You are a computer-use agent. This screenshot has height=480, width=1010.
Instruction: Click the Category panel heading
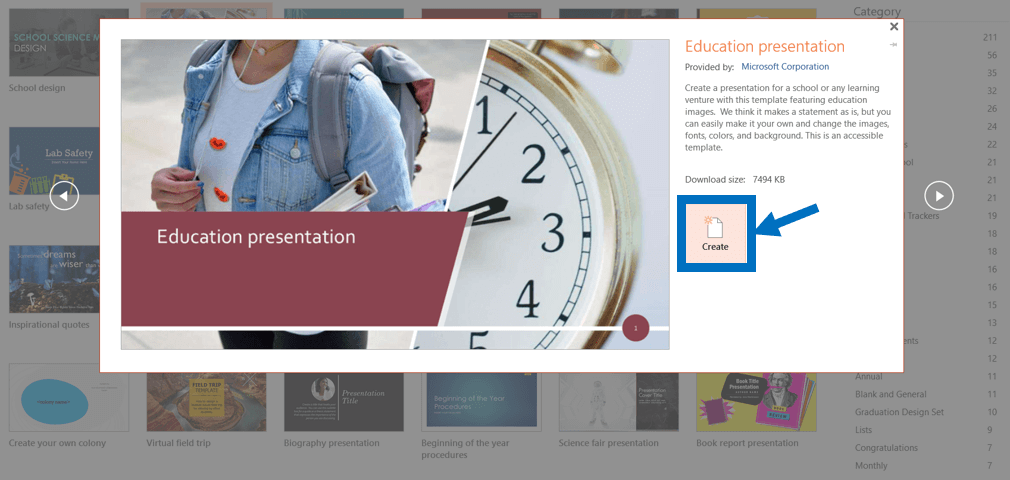pyautogui.click(x=877, y=12)
